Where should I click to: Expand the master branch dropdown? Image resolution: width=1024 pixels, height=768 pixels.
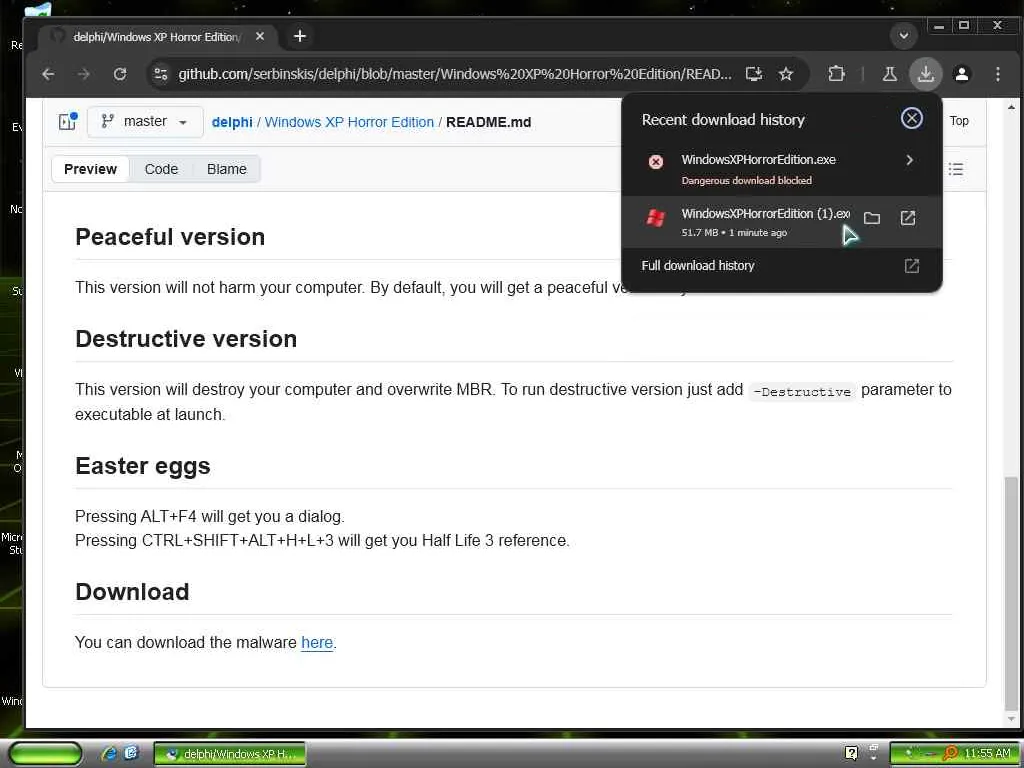coord(145,122)
